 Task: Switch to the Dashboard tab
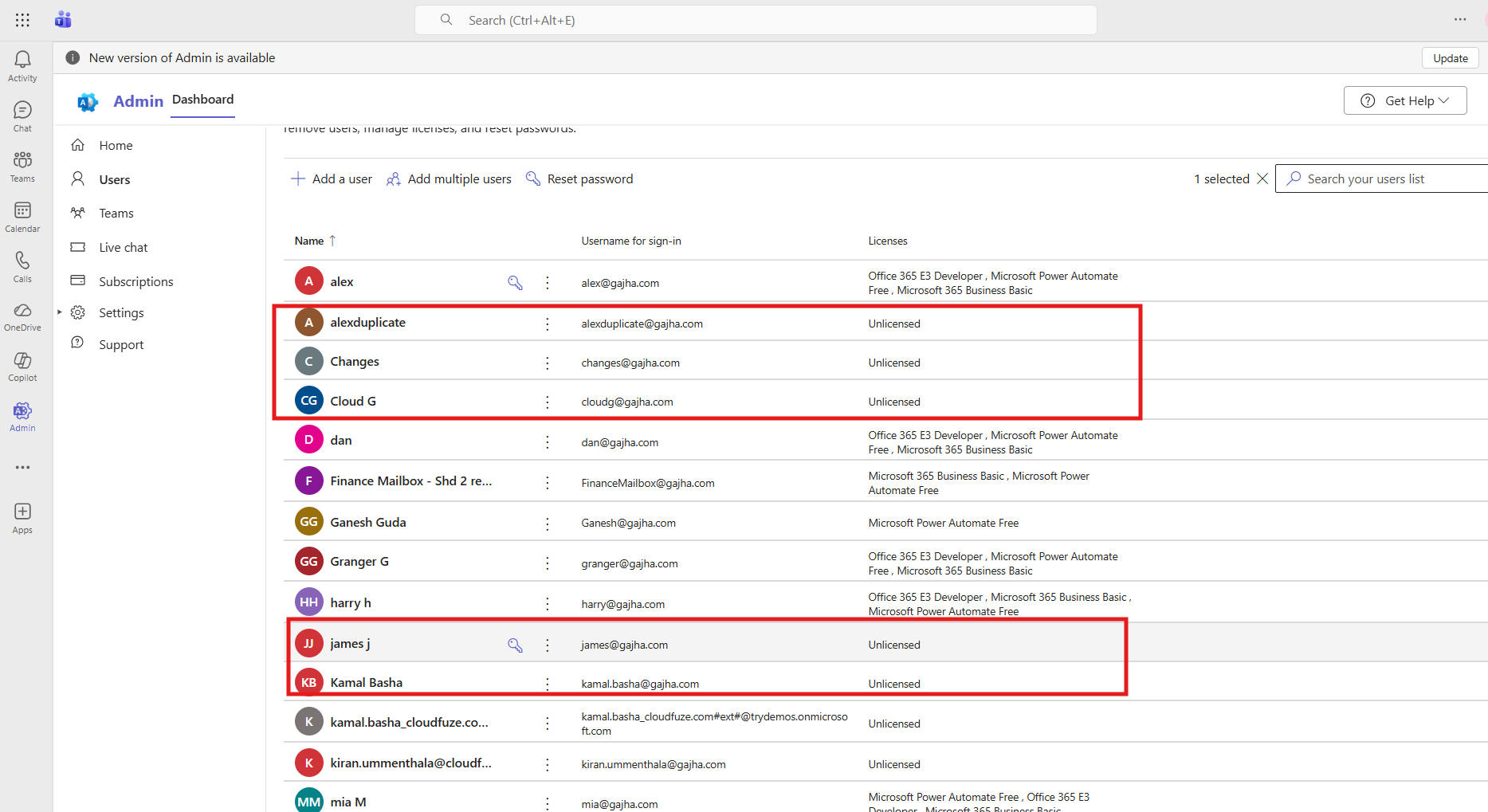(x=202, y=99)
